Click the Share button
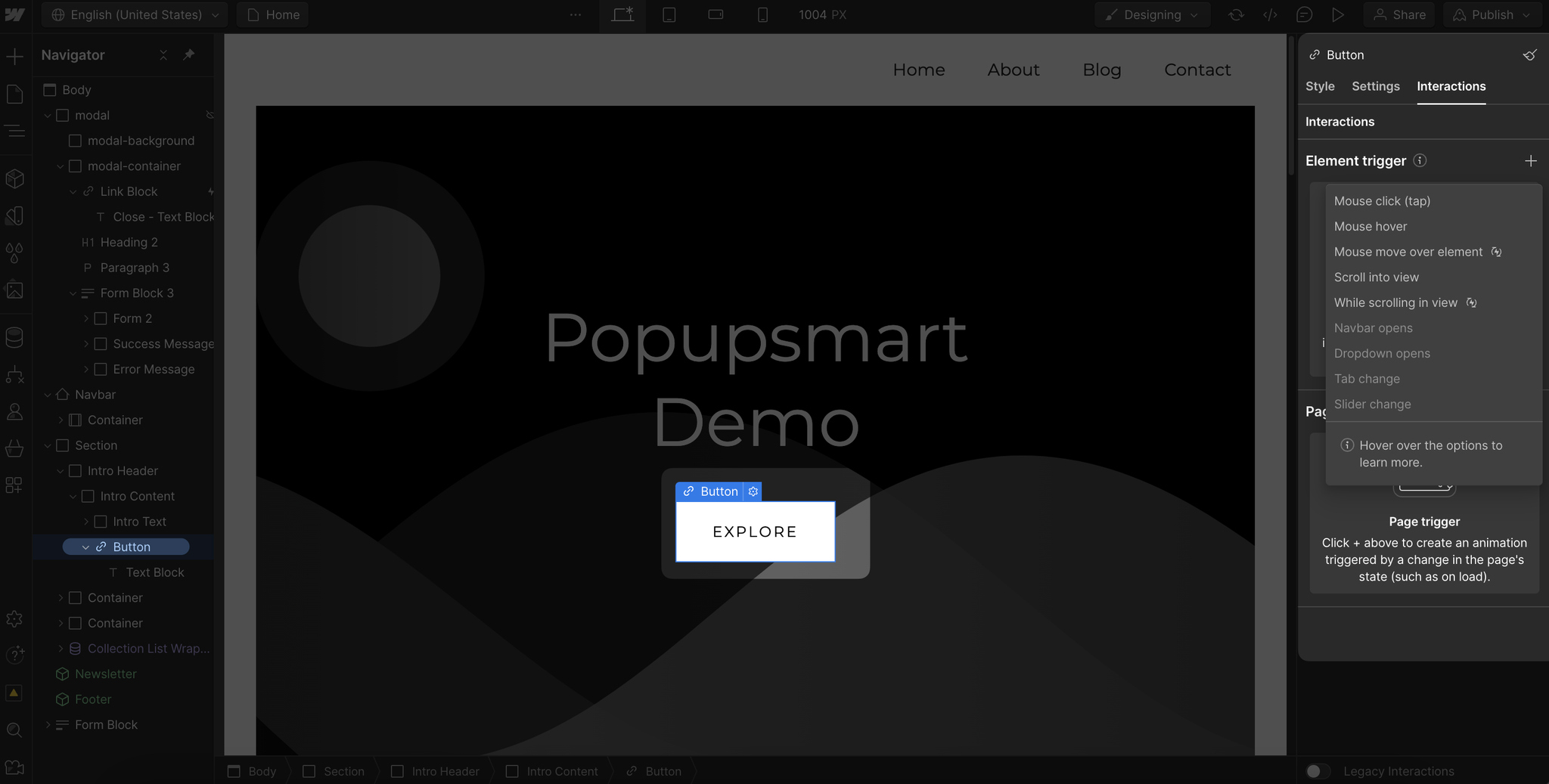 (1399, 14)
